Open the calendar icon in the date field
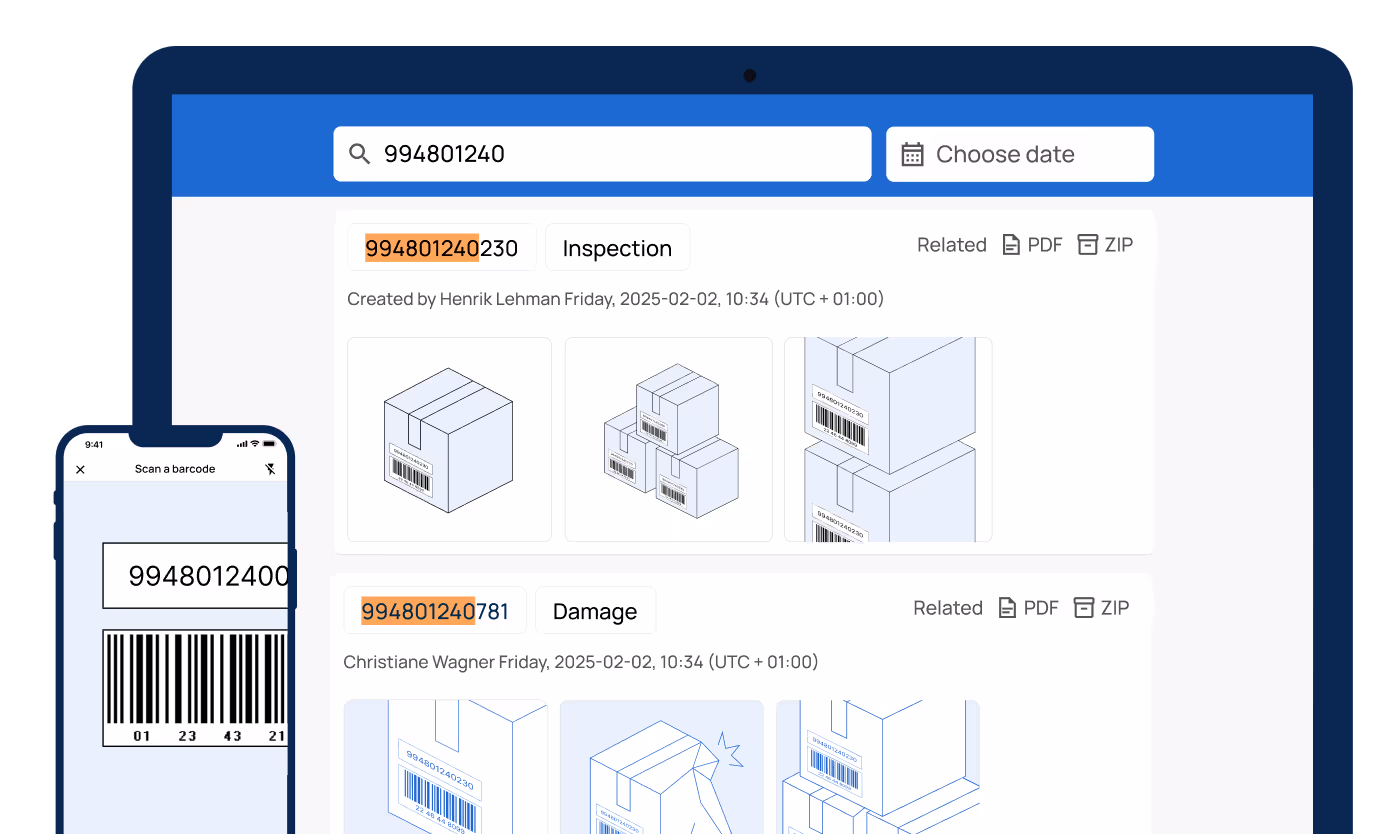Viewport: 1400px width, 834px height. point(912,154)
